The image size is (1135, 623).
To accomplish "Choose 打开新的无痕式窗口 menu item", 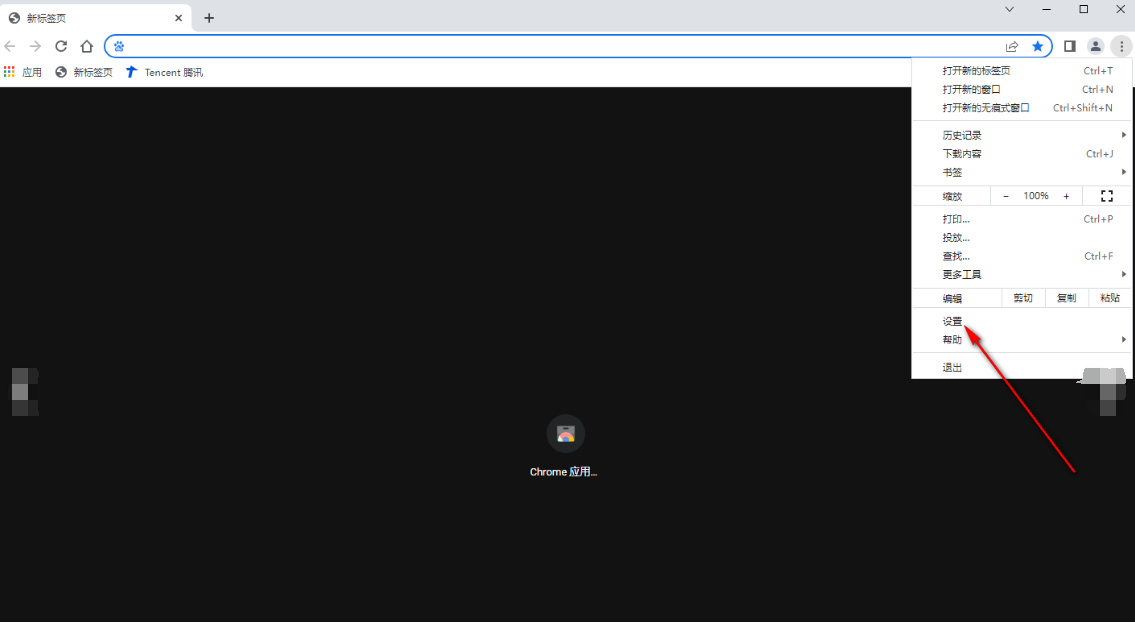I will pyautogui.click(x=986, y=108).
